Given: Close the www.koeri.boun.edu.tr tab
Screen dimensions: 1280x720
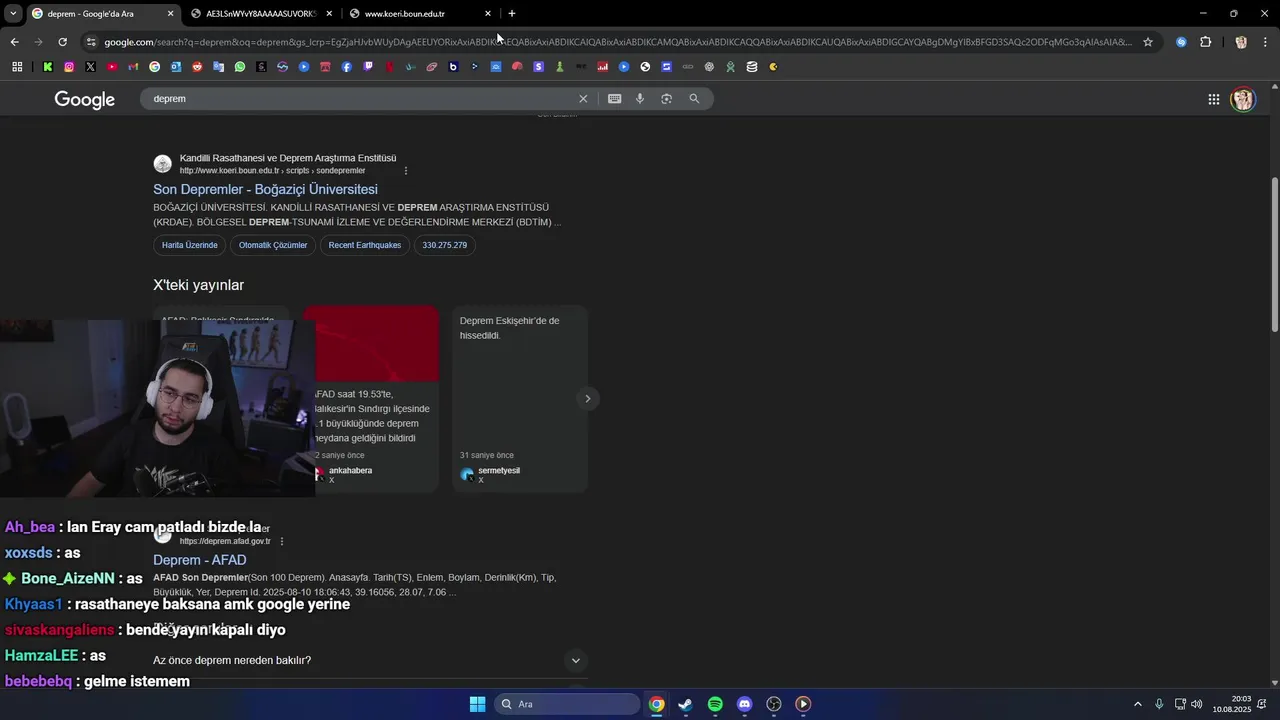Looking at the screenshot, I should 488,14.
